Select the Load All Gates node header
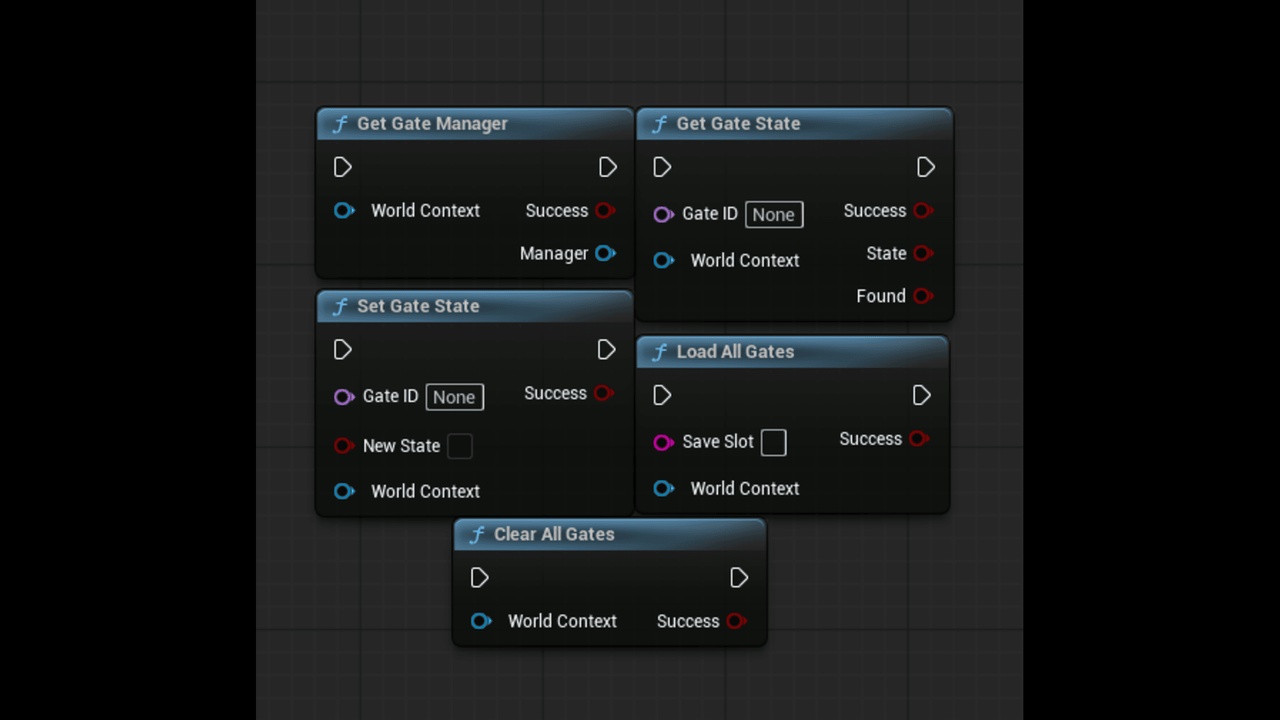Image resolution: width=1280 pixels, height=720 pixels. point(735,352)
